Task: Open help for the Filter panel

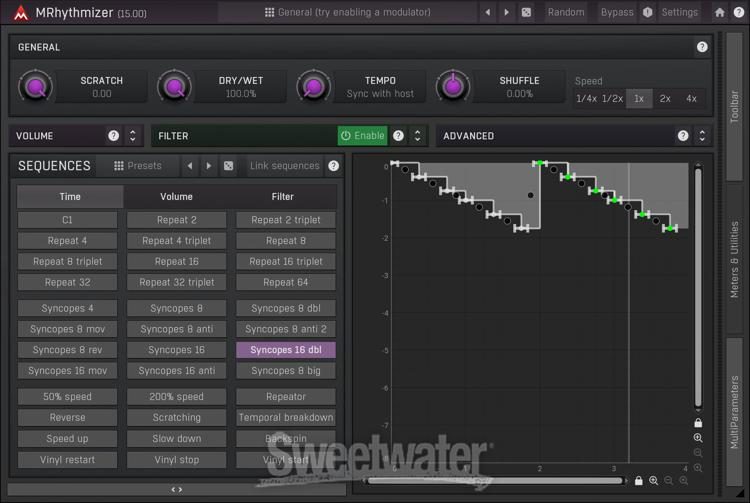Action: coord(398,136)
